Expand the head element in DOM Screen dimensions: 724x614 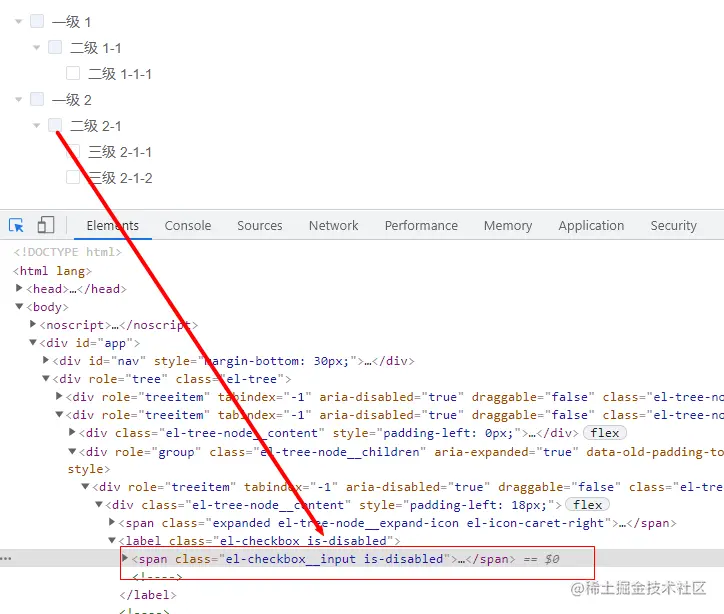(19, 288)
